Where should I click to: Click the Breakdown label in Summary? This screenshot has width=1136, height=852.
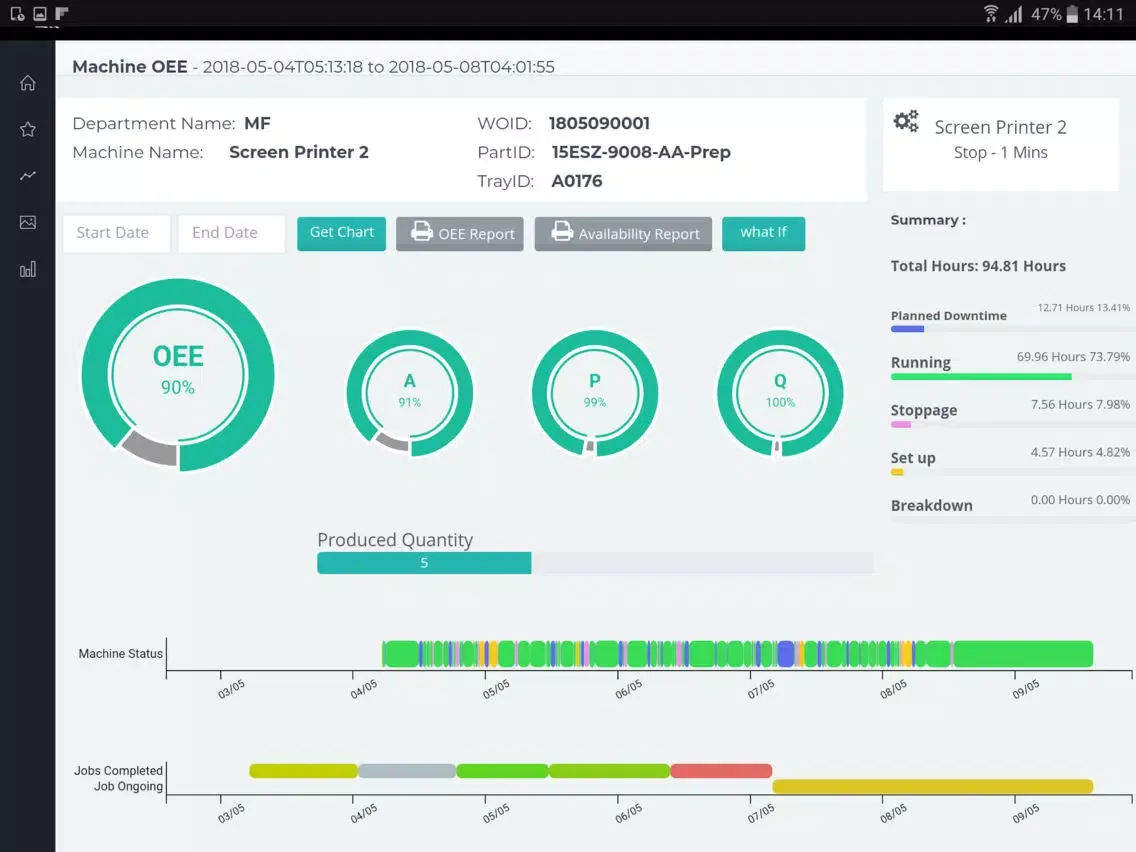[x=932, y=506]
